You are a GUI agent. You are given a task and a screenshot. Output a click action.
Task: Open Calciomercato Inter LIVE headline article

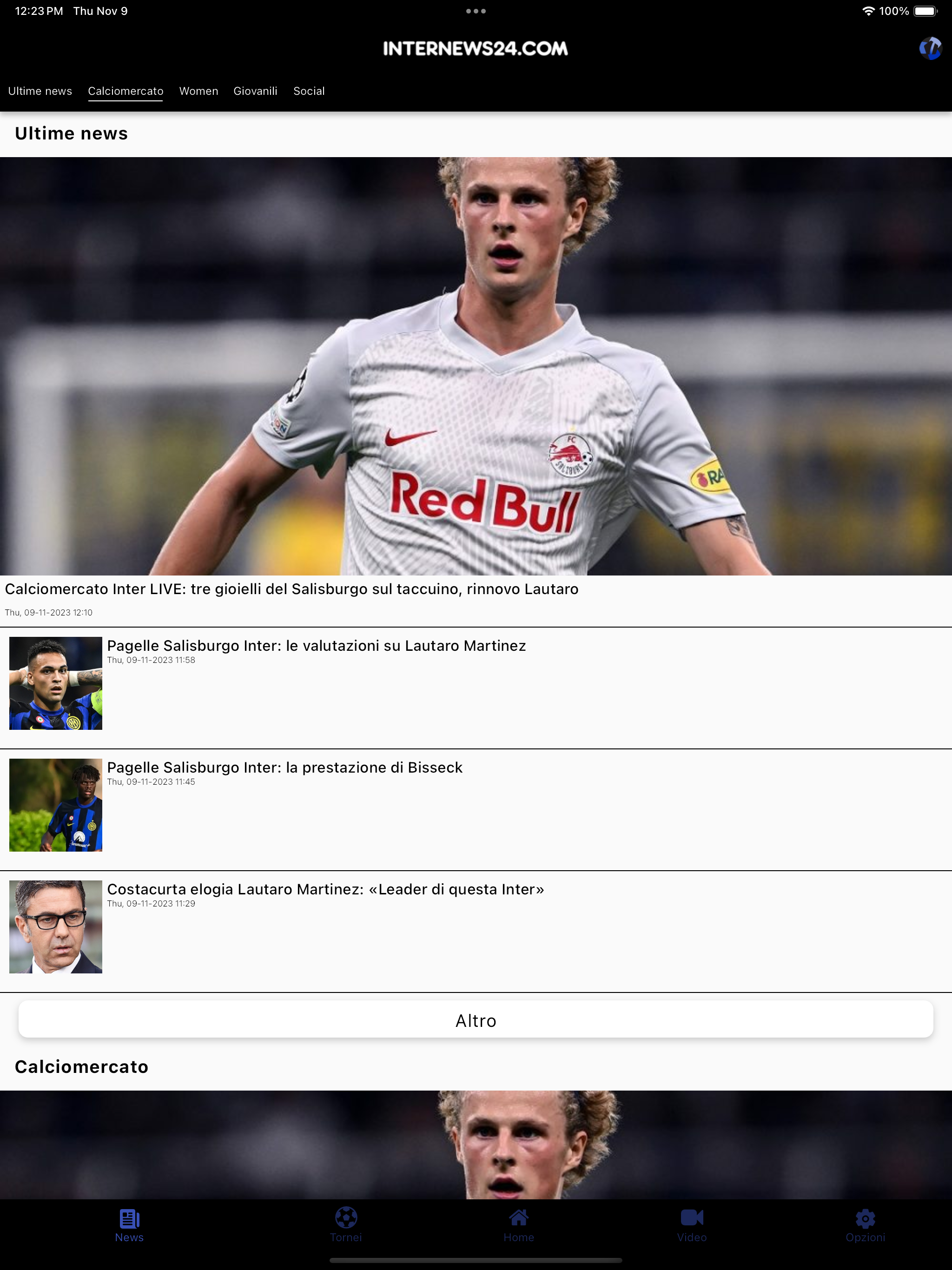tap(291, 589)
